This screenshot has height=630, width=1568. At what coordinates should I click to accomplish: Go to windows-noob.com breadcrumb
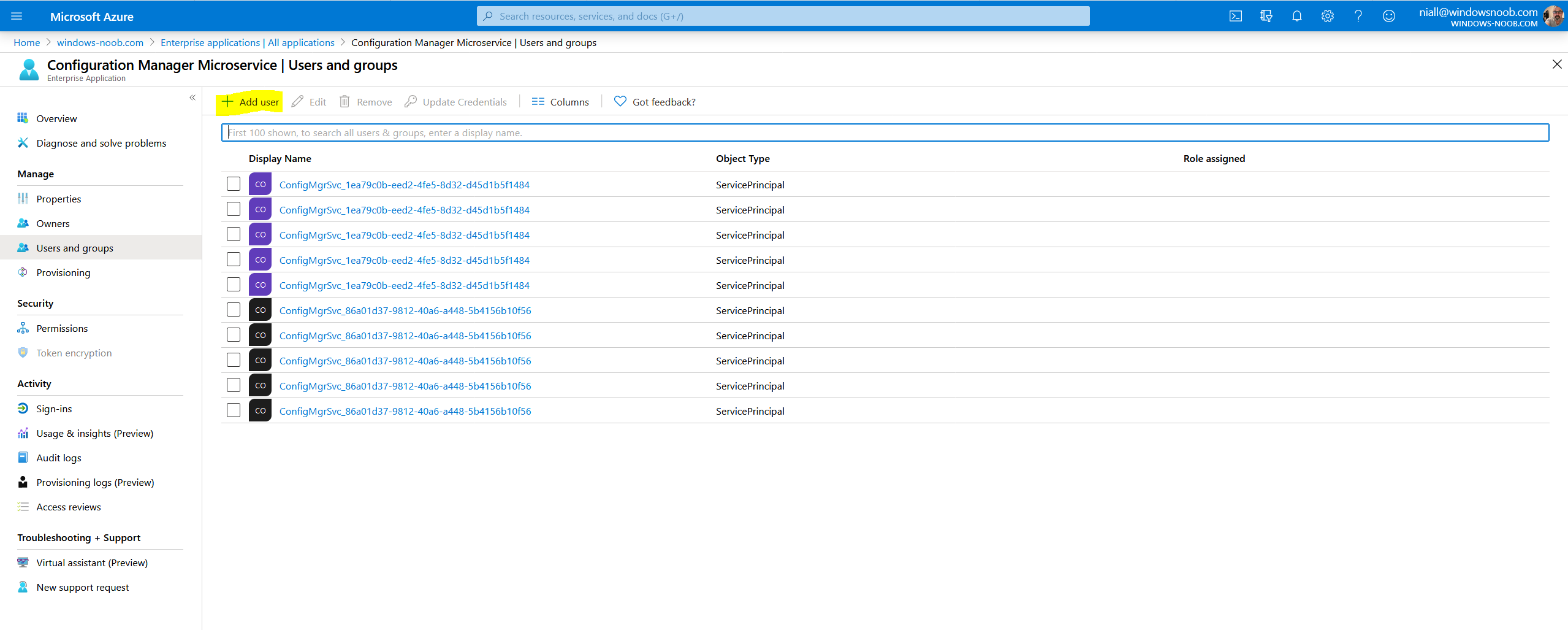click(100, 42)
